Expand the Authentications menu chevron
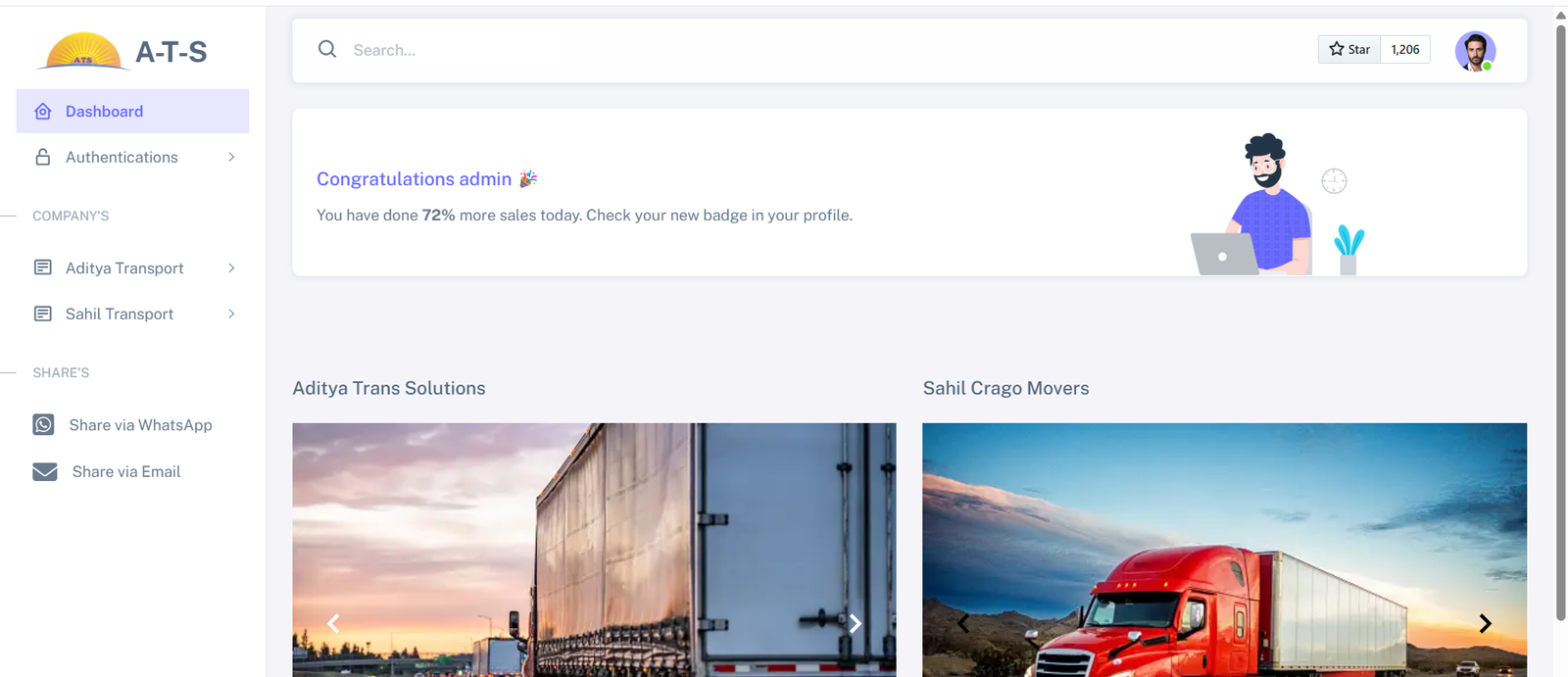The height and width of the screenshot is (677, 1568). click(231, 157)
